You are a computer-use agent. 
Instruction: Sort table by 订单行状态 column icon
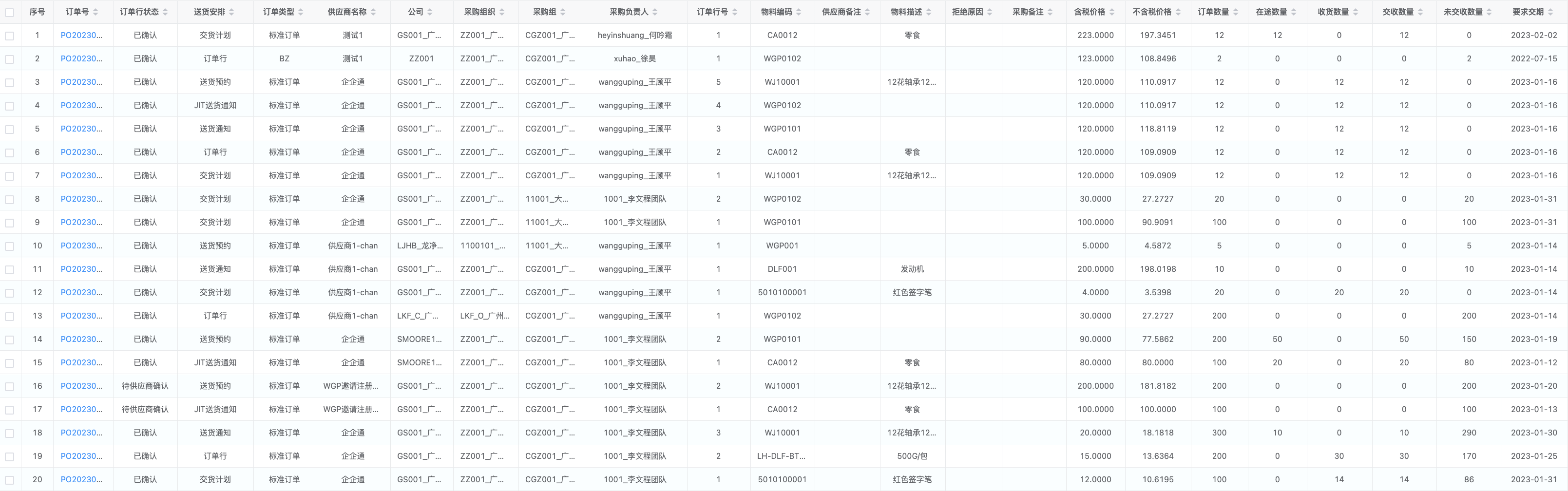(166, 12)
